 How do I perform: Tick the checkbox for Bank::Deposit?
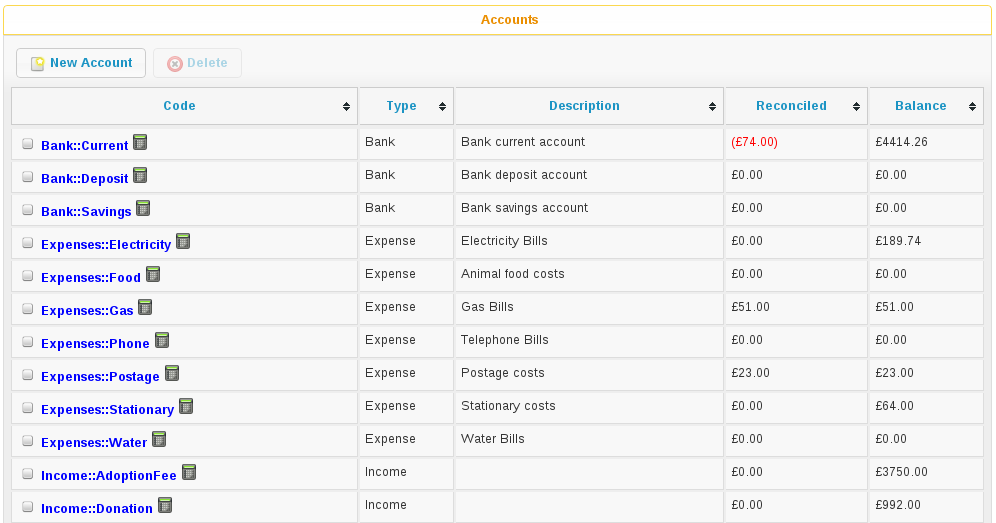28,178
